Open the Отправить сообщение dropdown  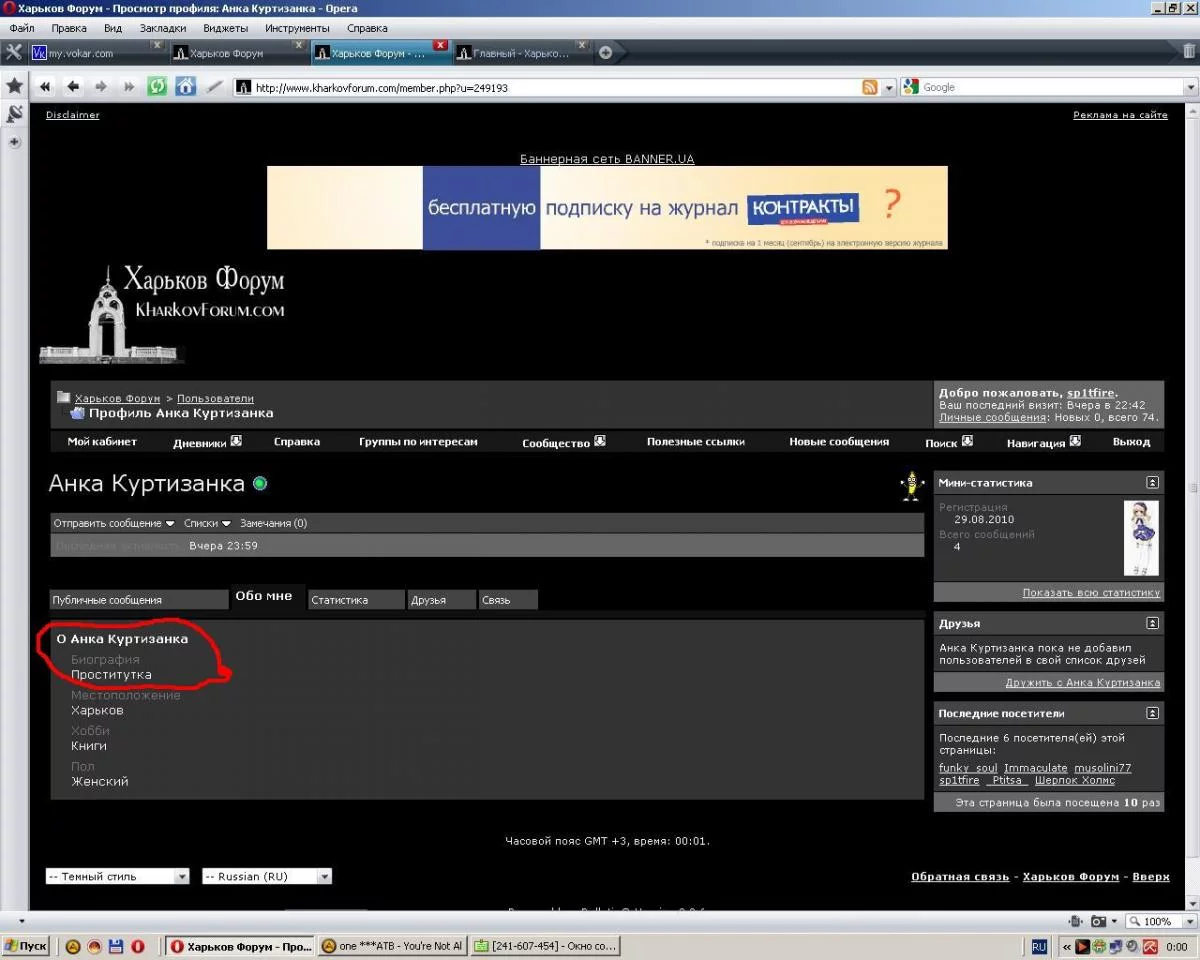tap(114, 523)
